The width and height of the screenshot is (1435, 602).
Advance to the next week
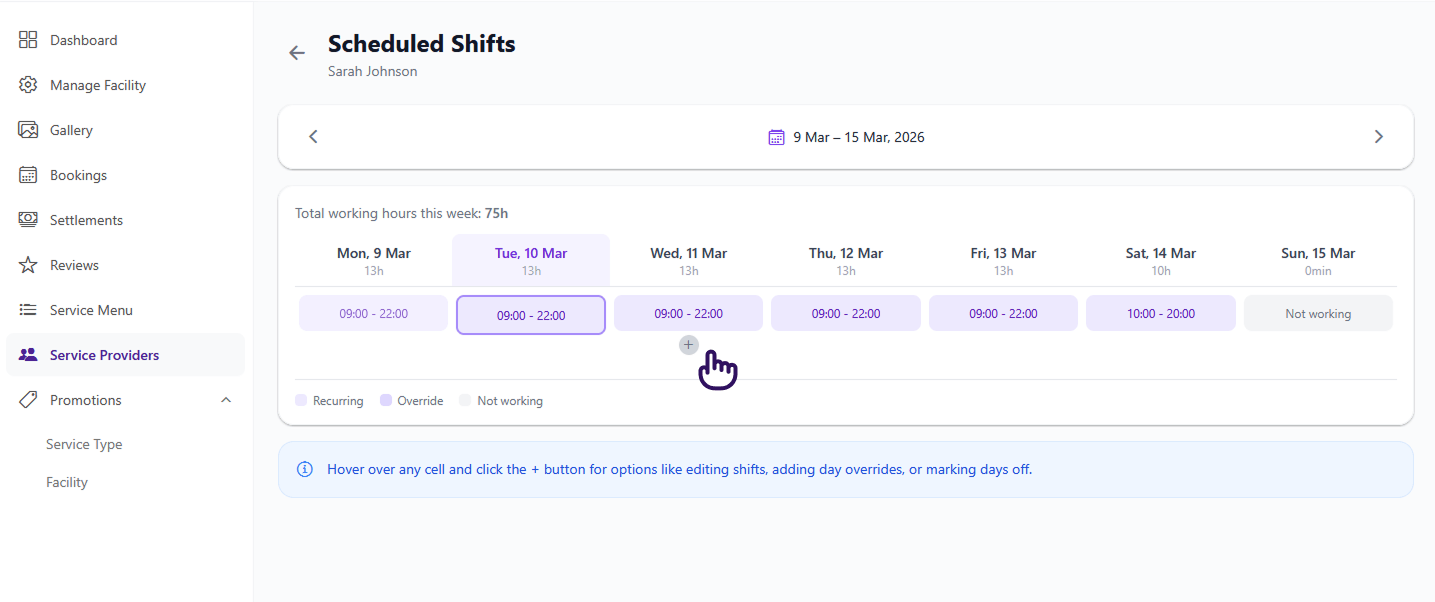click(x=1379, y=137)
